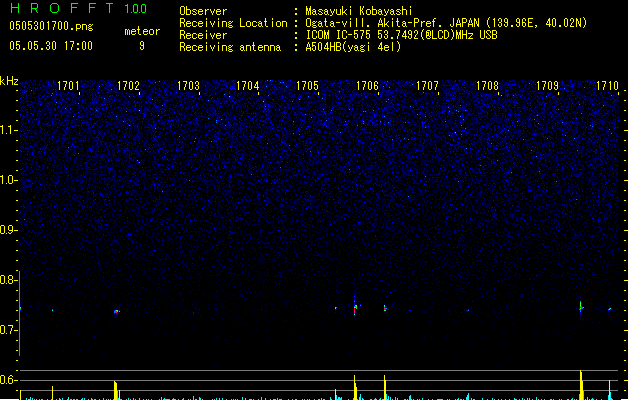Click the A504HB(yagi 4el) antenna text
629x400 pixels.
tap(353, 47)
